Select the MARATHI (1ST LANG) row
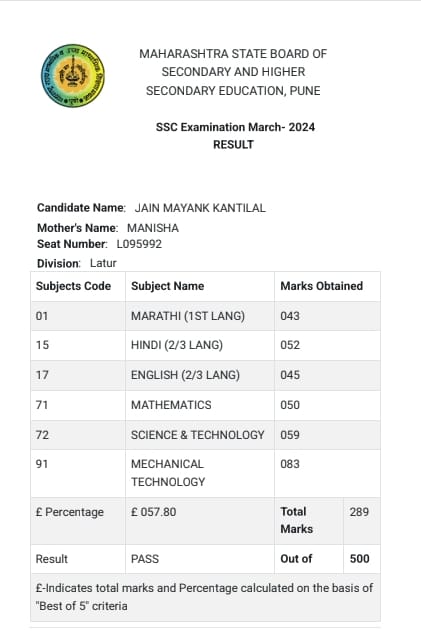This screenshot has width=421, height=640. 205,316
